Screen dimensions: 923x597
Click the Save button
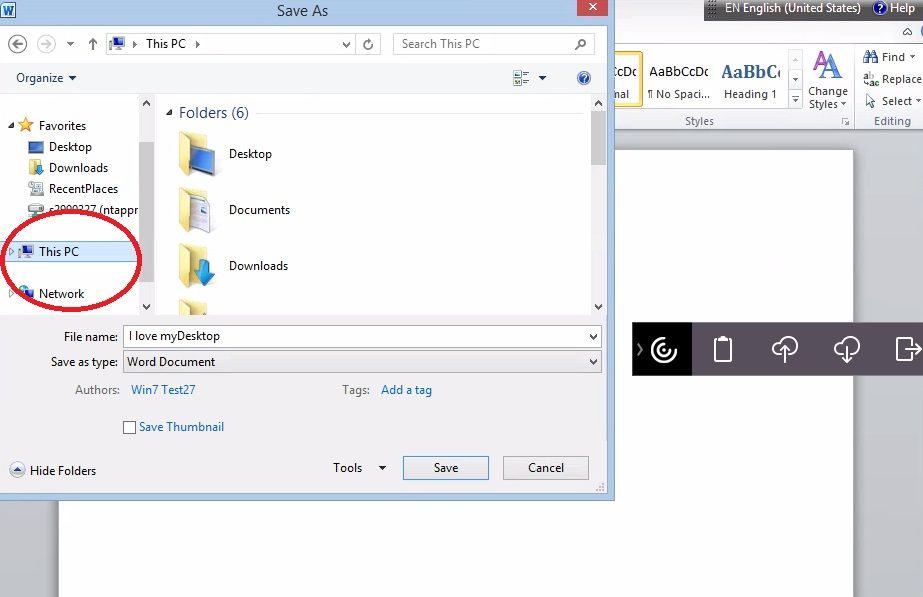pos(446,468)
